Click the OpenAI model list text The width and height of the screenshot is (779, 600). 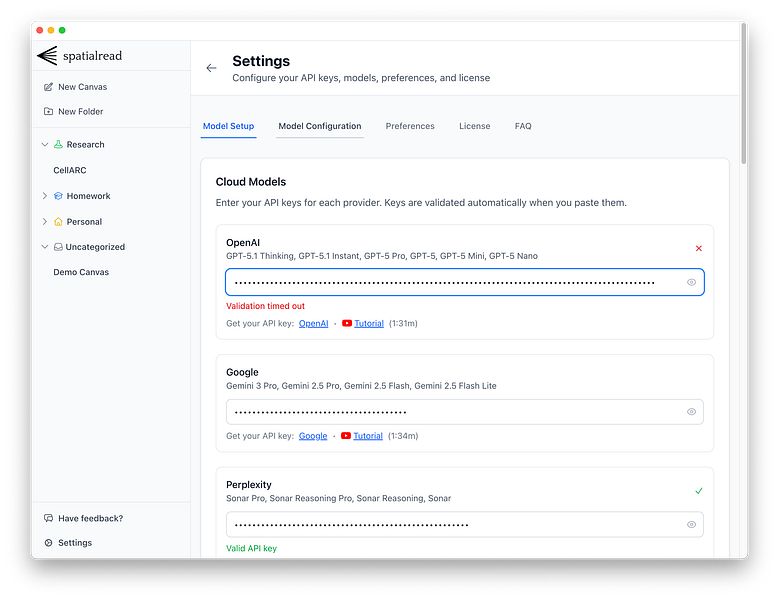[x=382, y=256]
